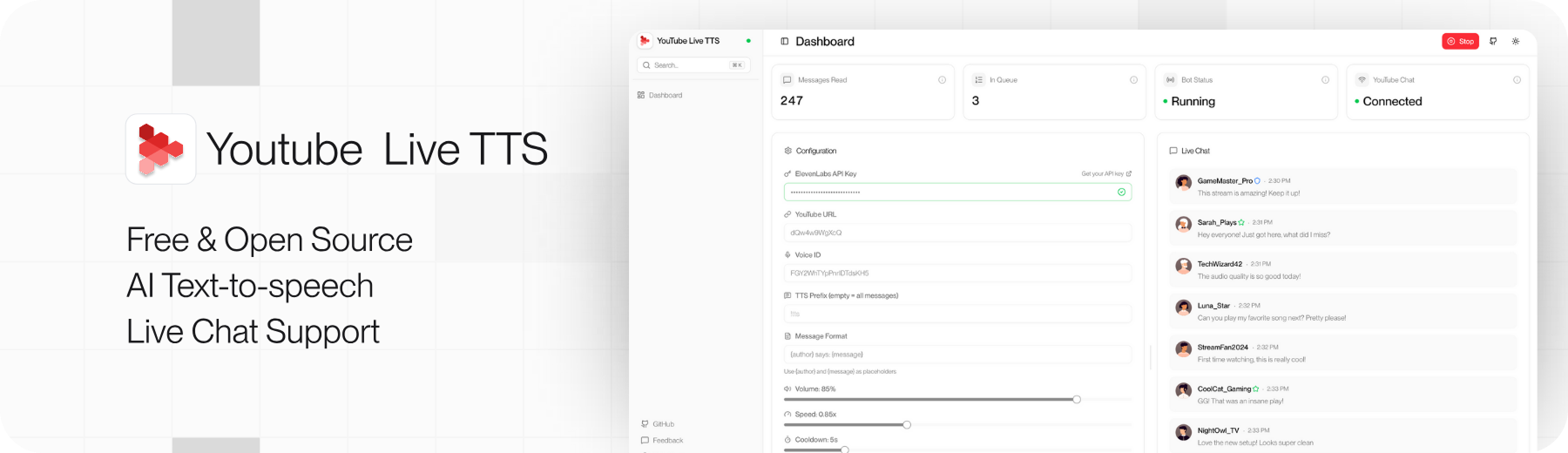Open the GitHub link in the sidebar footer
This screenshot has width=1568, height=453.
coord(659,424)
